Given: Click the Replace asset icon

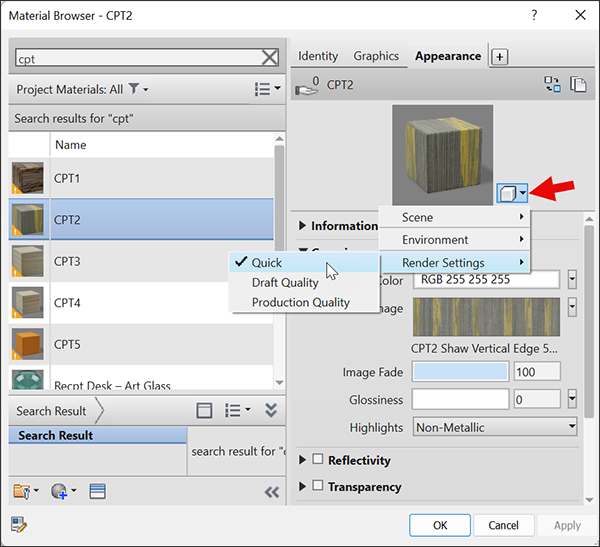Looking at the screenshot, I should point(551,85).
